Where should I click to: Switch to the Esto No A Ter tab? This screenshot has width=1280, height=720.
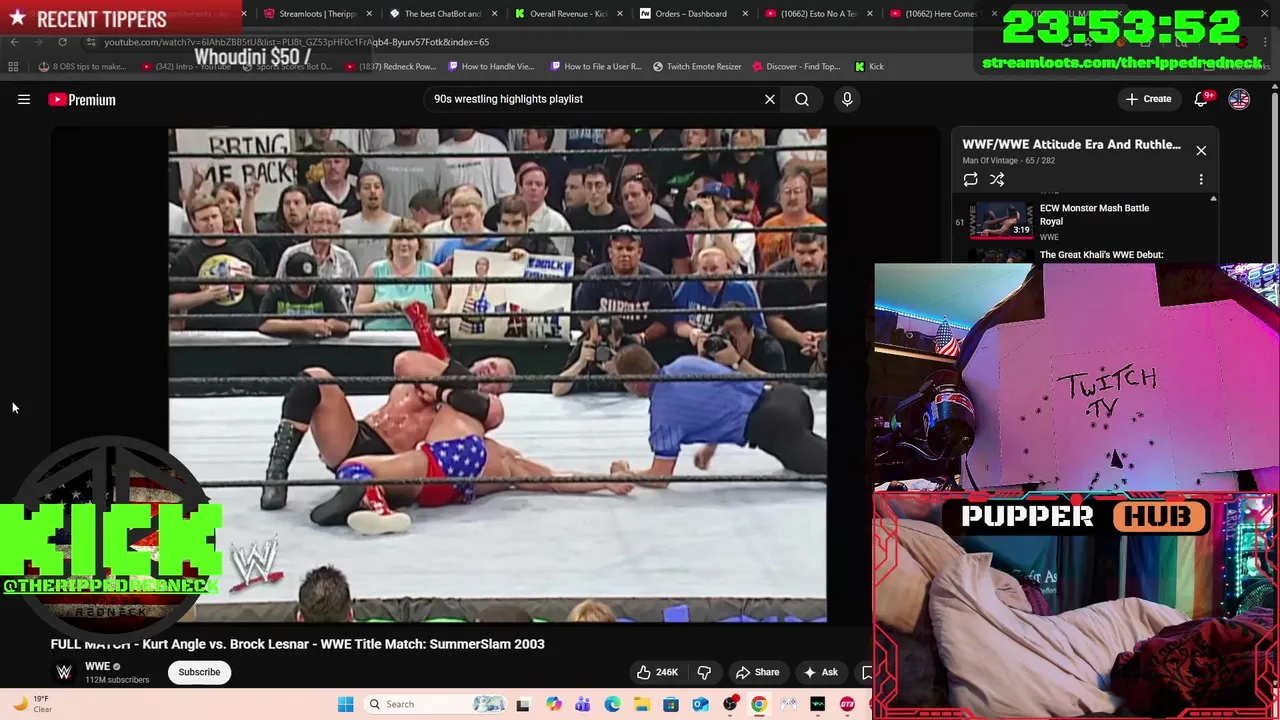[811, 14]
